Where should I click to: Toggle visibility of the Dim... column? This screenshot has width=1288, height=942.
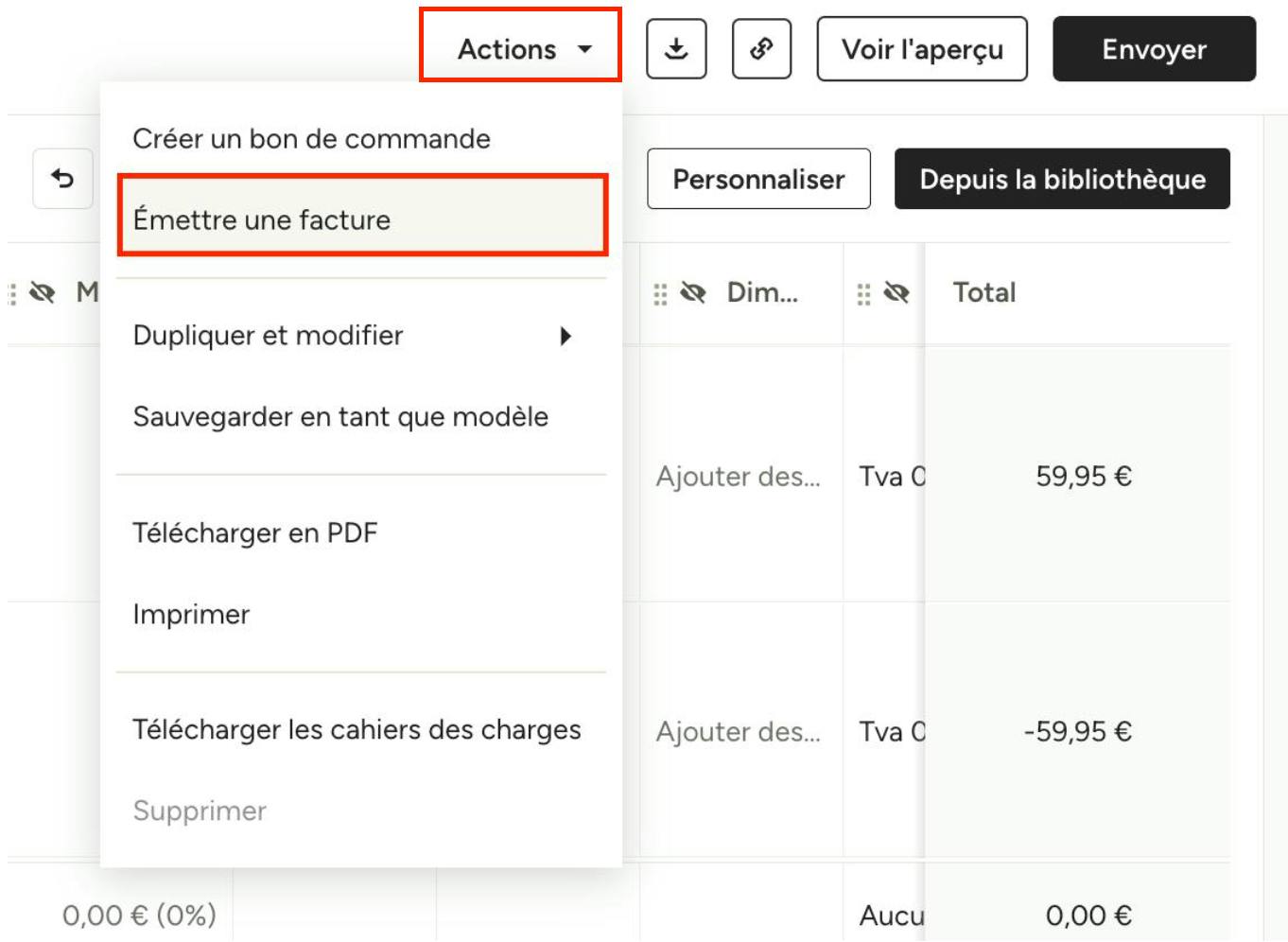point(693,293)
